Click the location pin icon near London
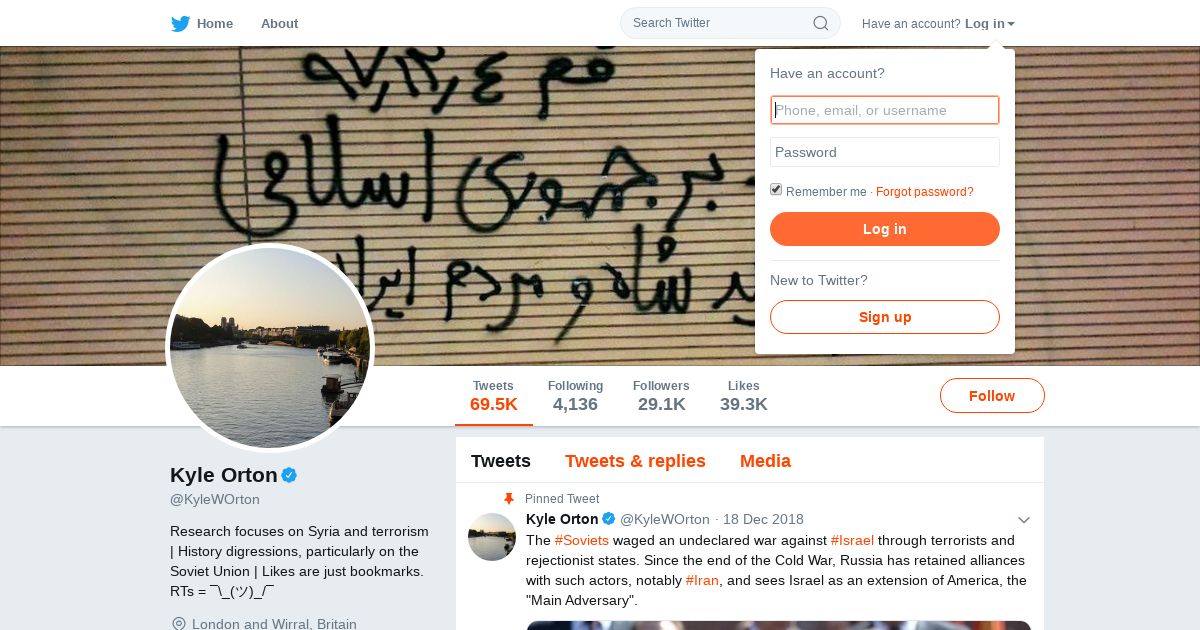This screenshot has height=630, width=1200. pyautogui.click(x=178, y=624)
